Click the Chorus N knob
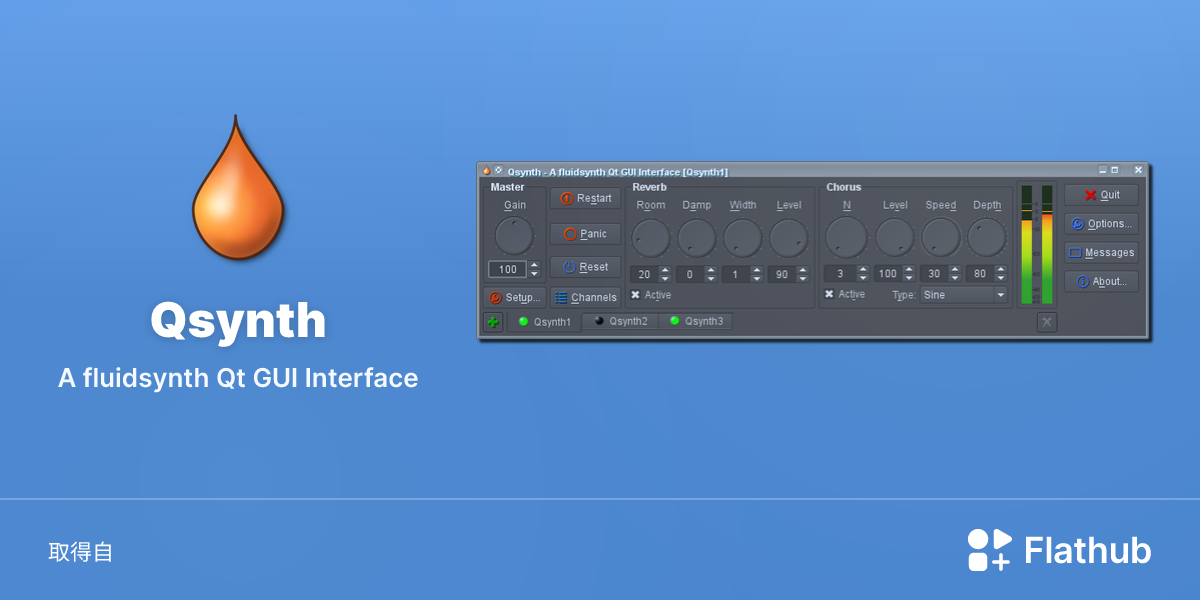Viewport: 1200px width, 600px height. [x=846, y=238]
